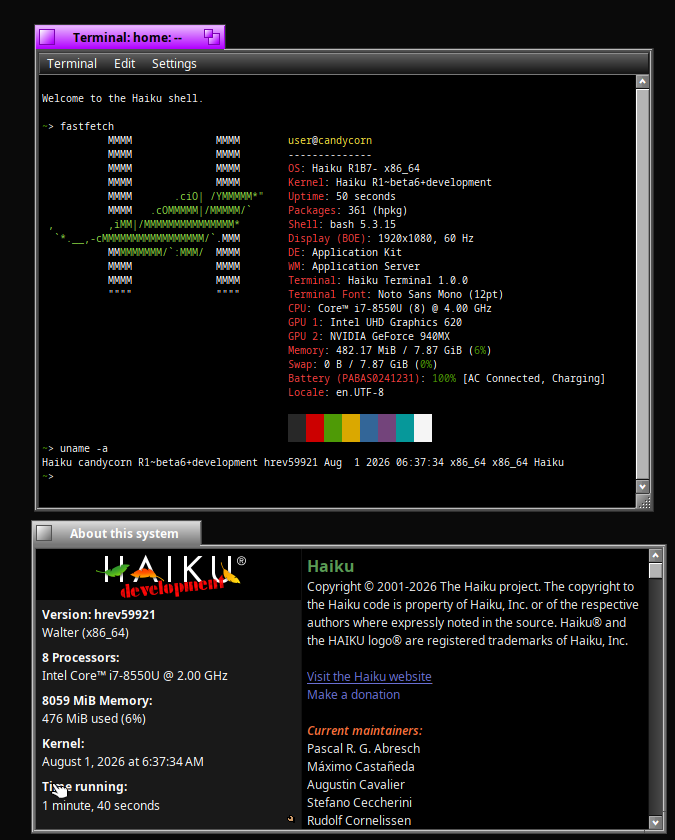Open the Edit menu in Terminal
This screenshot has width=675, height=840.
pyautogui.click(x=124, y=64)
